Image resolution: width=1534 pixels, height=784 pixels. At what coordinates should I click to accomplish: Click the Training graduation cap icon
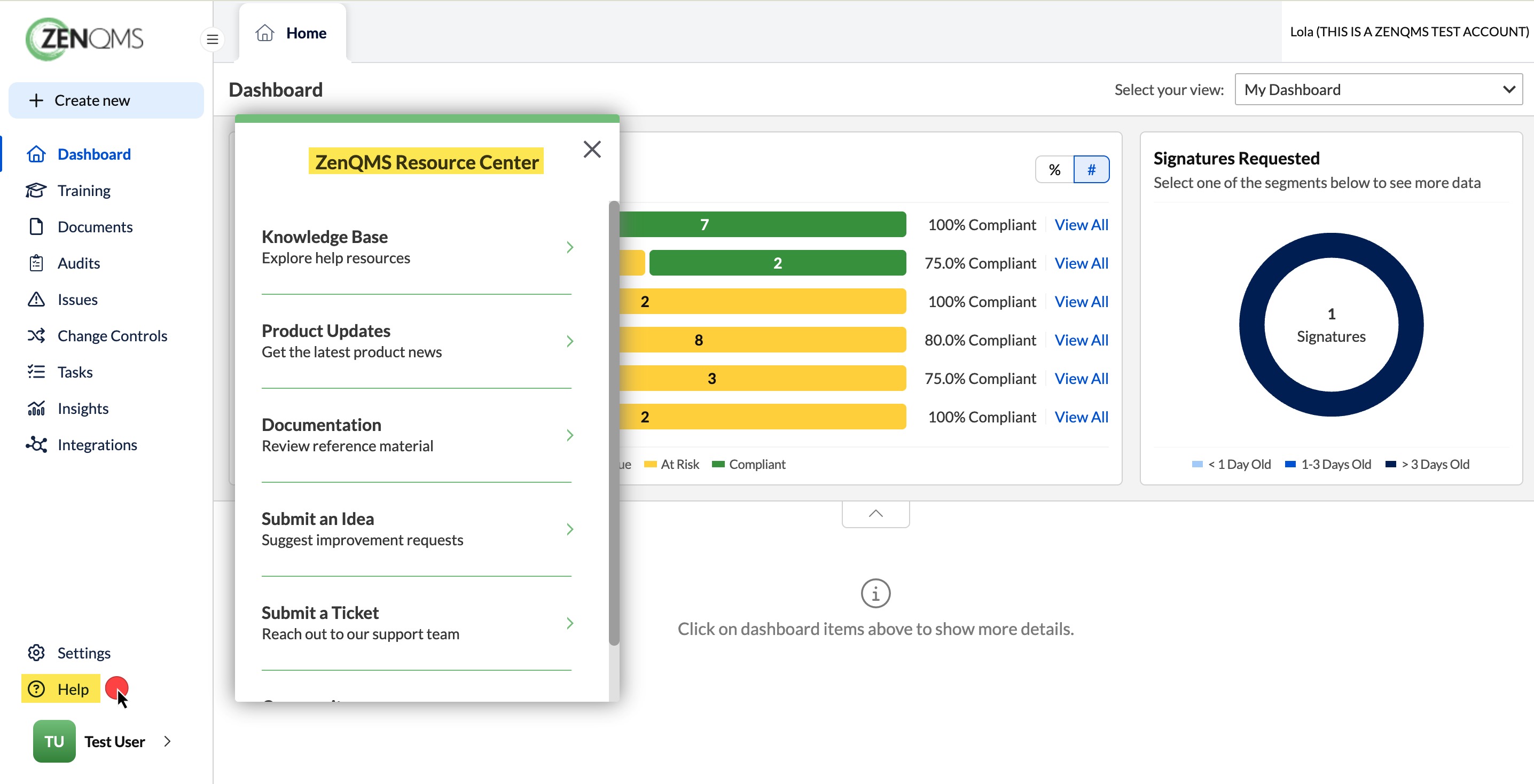(36, 191)
